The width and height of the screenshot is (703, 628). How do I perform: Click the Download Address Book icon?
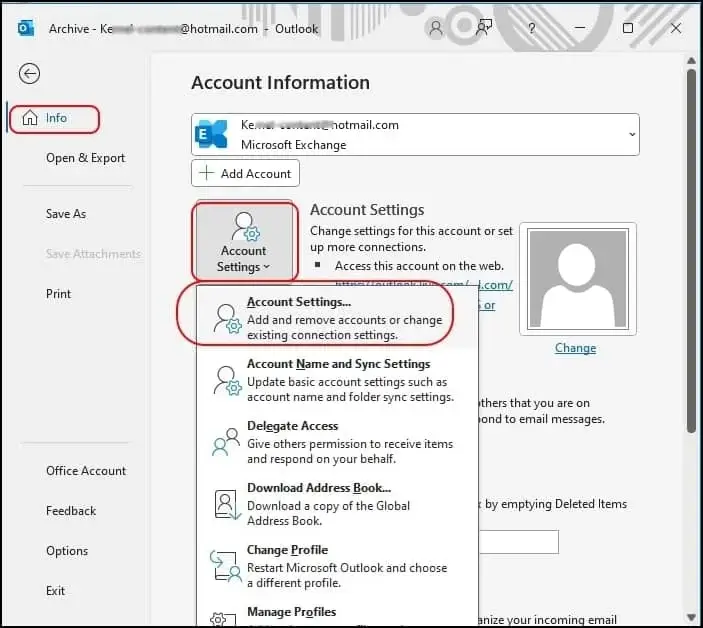pos(226,504)
